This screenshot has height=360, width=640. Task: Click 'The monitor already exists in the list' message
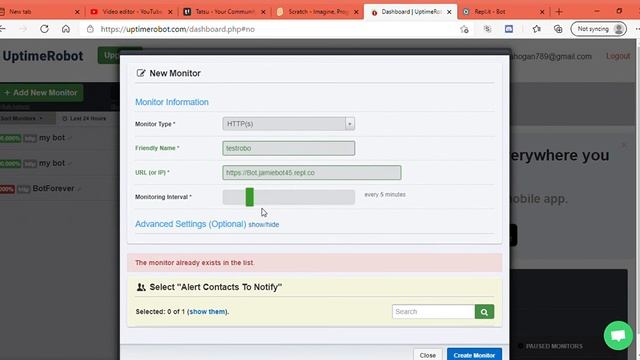194,262
